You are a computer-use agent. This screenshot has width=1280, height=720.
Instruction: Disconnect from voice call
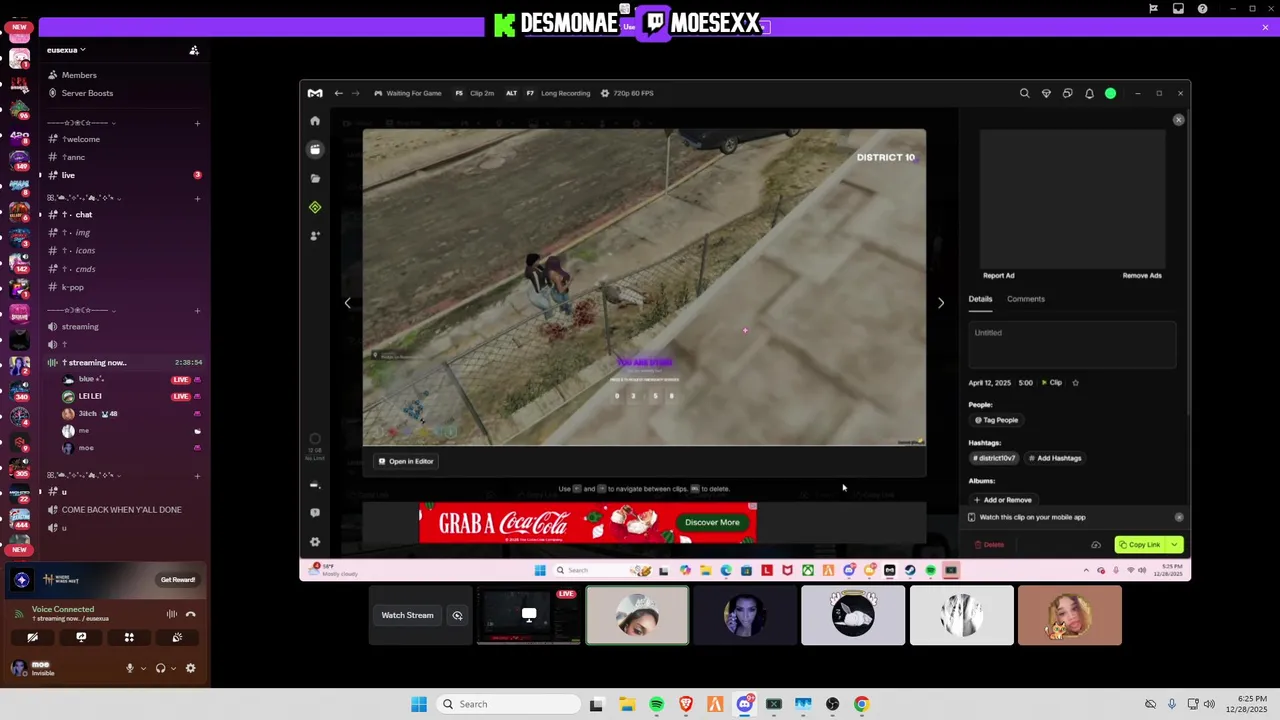tap(190, 614)
